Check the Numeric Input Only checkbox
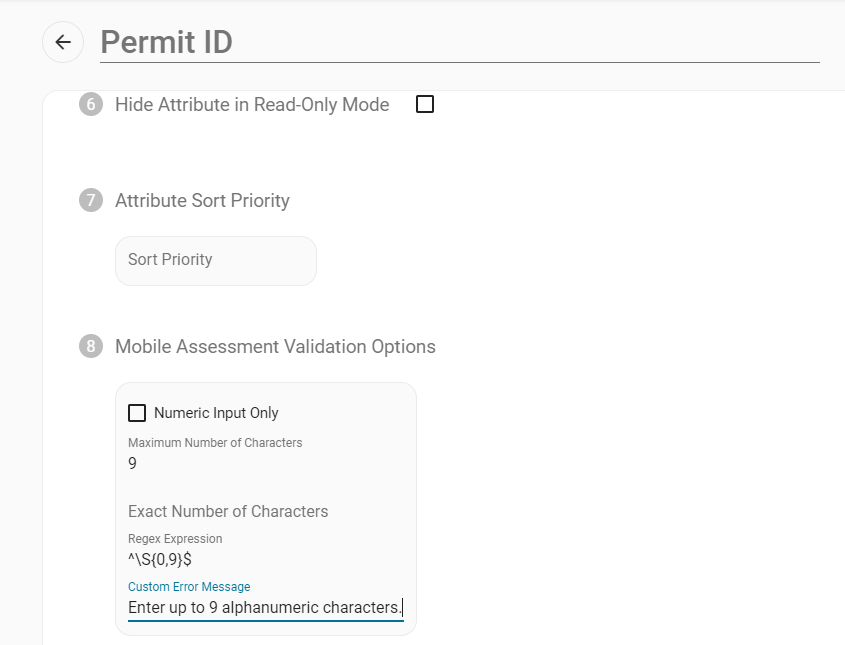Image resolution: width=845 pixels, height=645 pixels. point(137,413)
